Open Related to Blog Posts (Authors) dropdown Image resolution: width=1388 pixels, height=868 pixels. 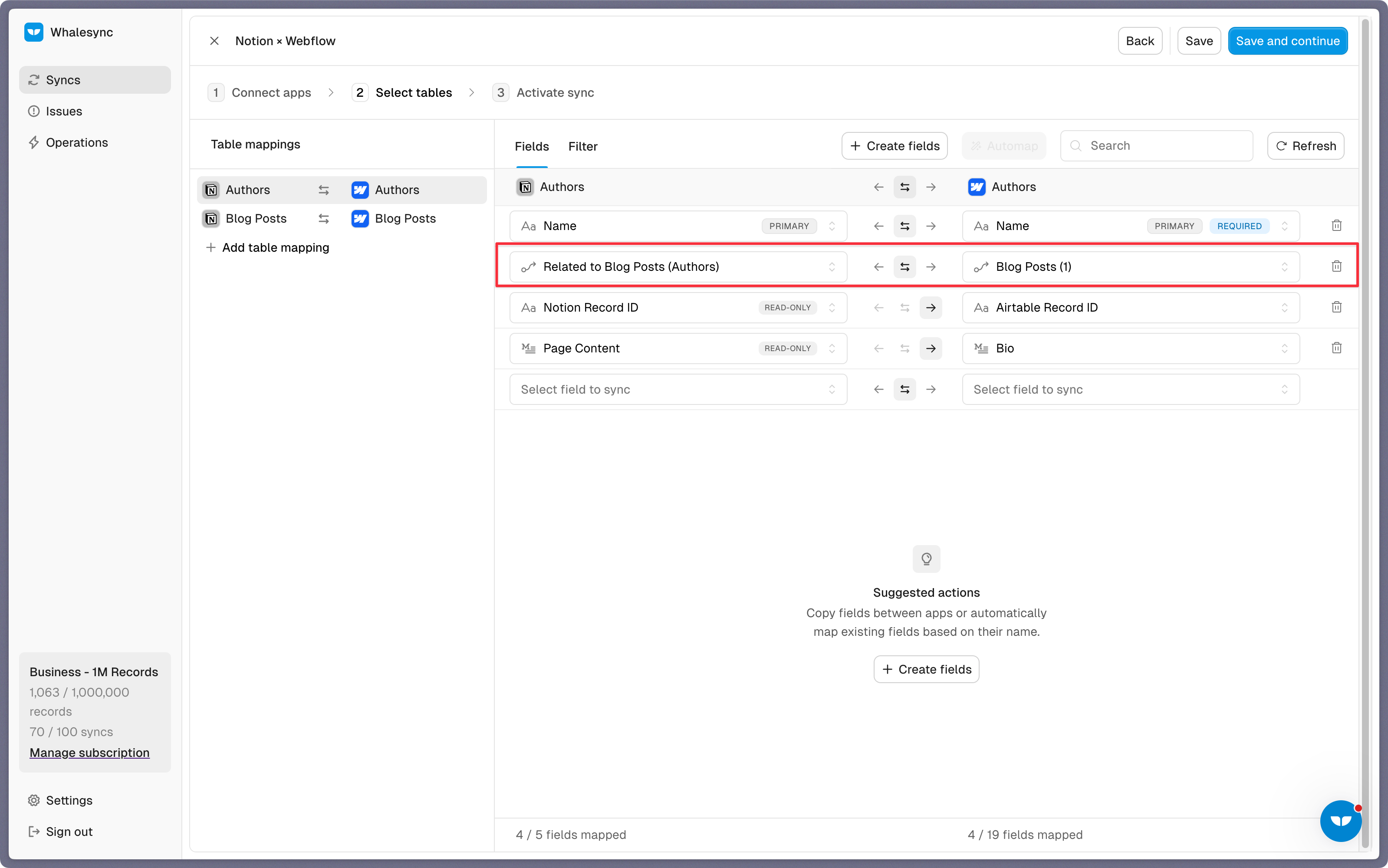[x=678, y=267]
